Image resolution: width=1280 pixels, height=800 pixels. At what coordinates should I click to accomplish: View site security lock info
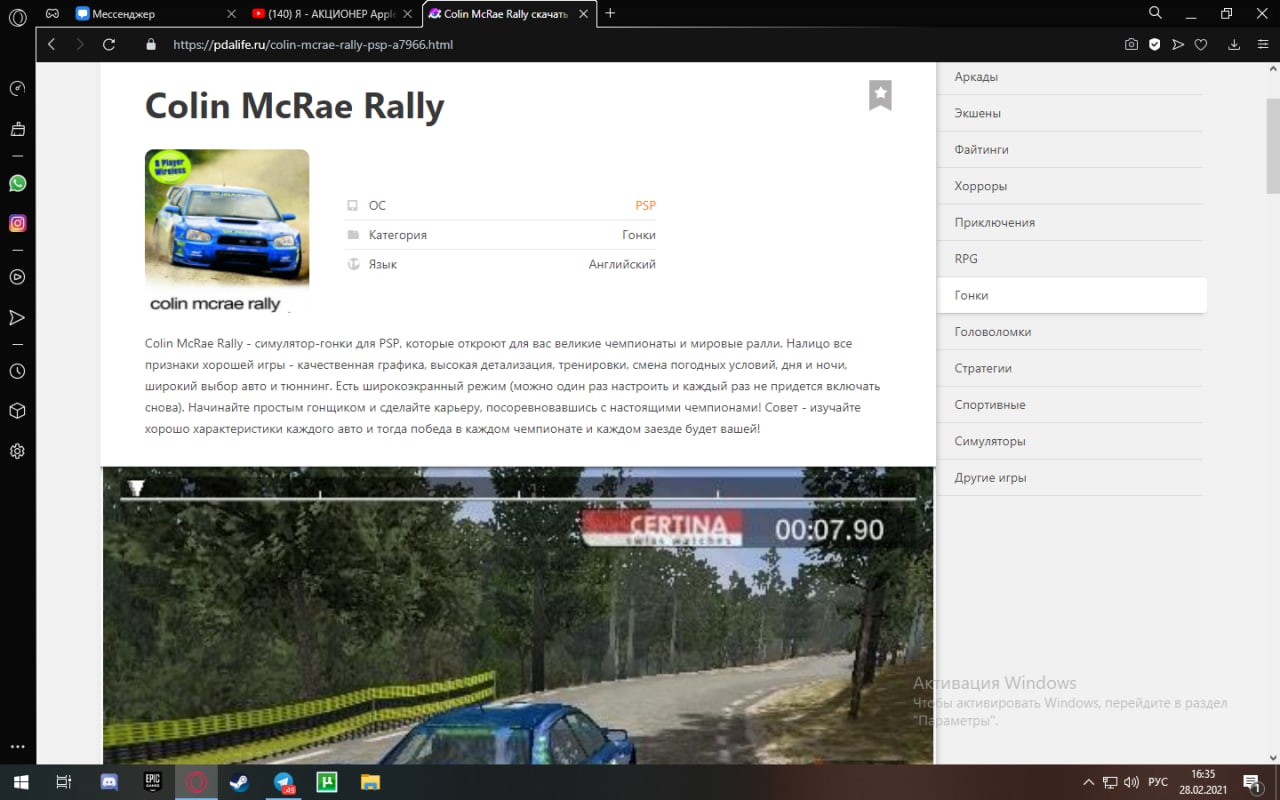tap(152, 44)
